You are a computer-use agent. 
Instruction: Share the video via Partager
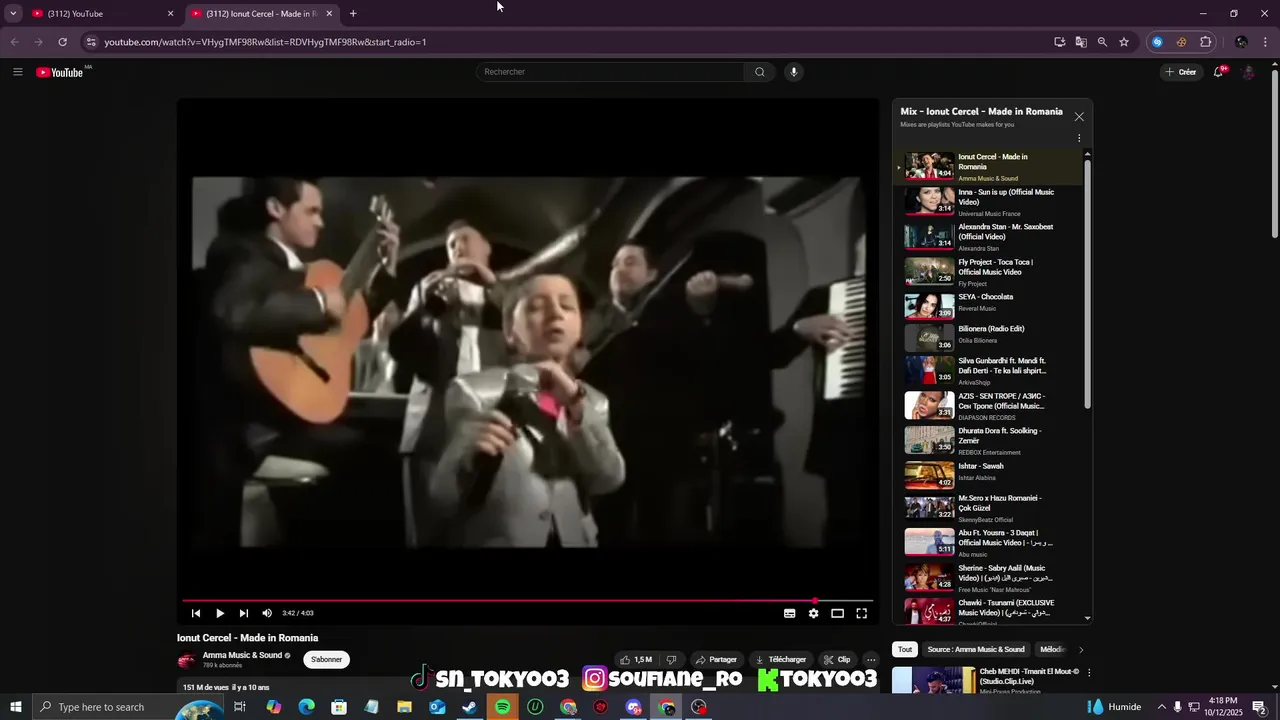pyautogui.click(x=716, y=660)
